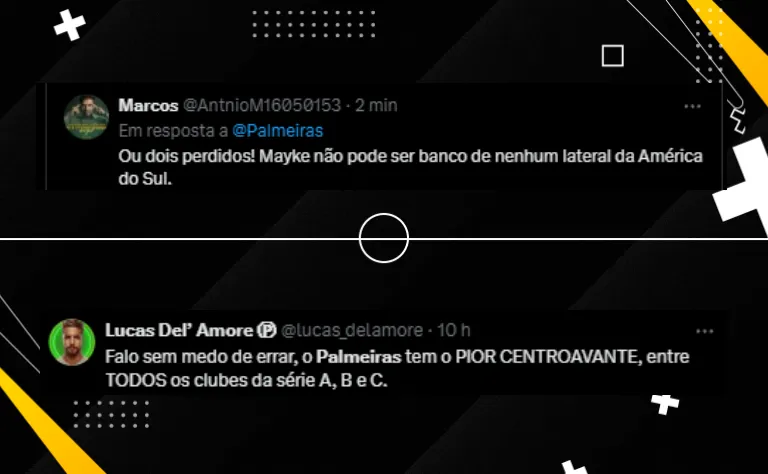Click the '10 h' tweet timestamp
The width and height of the screenshot is (768, 474).
454,331
